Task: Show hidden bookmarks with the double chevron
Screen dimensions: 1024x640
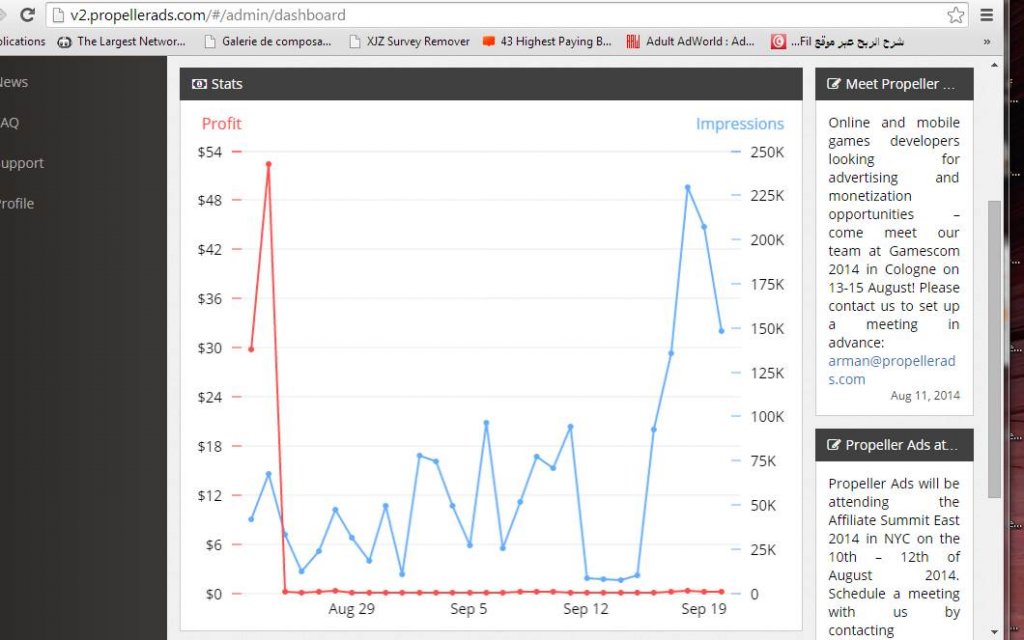Action: 987,42
